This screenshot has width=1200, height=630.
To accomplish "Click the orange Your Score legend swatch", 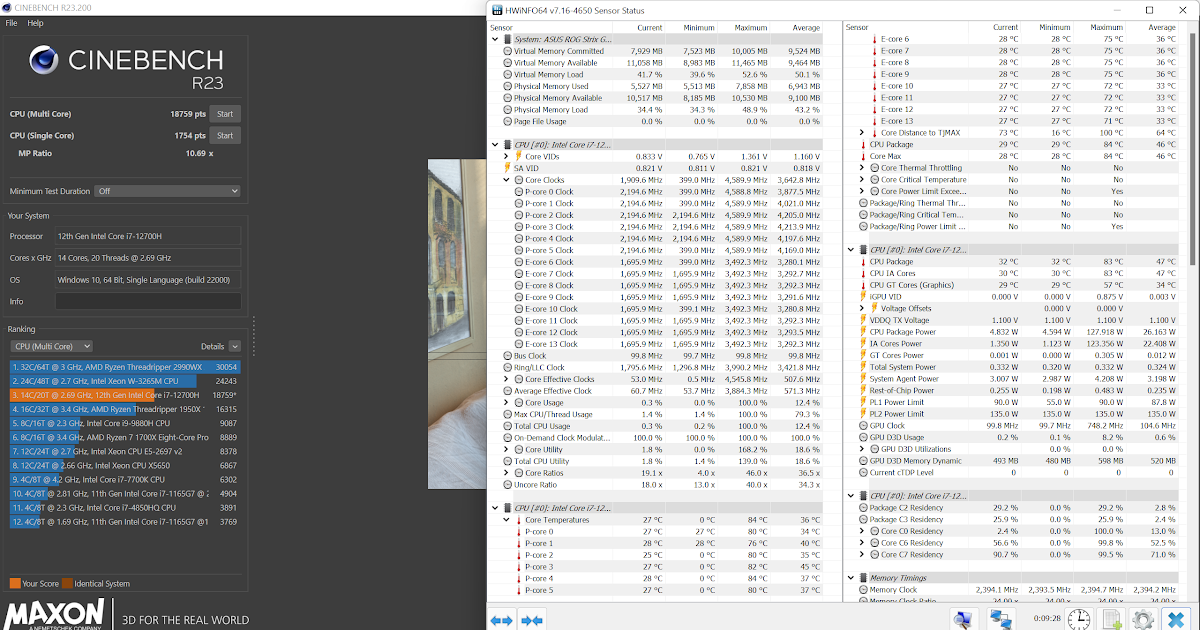I will (x=15, y=583).
